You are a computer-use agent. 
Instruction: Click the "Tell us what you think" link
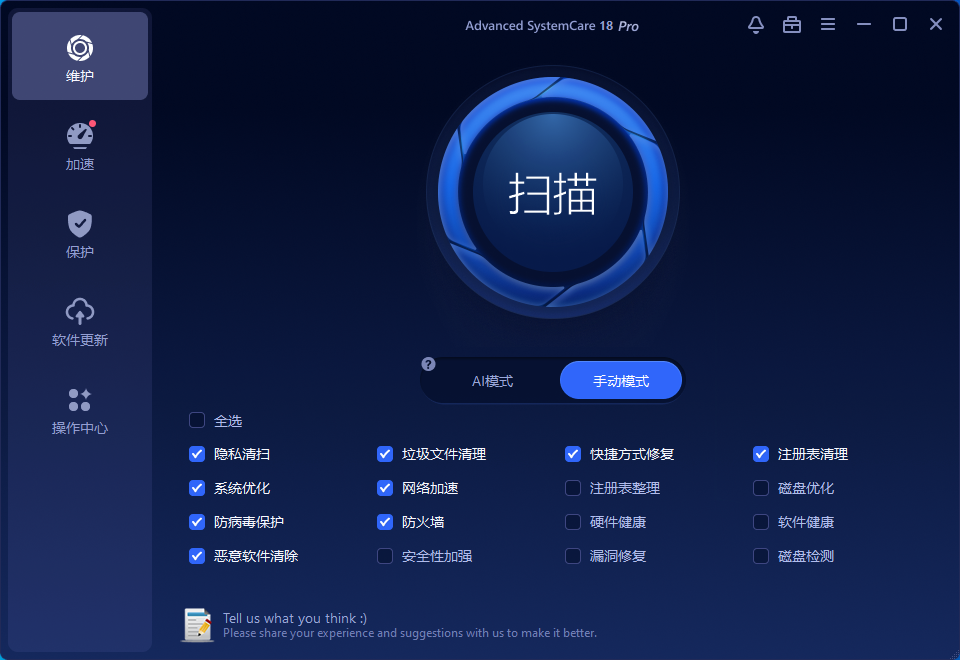click(x=294, y=618)
